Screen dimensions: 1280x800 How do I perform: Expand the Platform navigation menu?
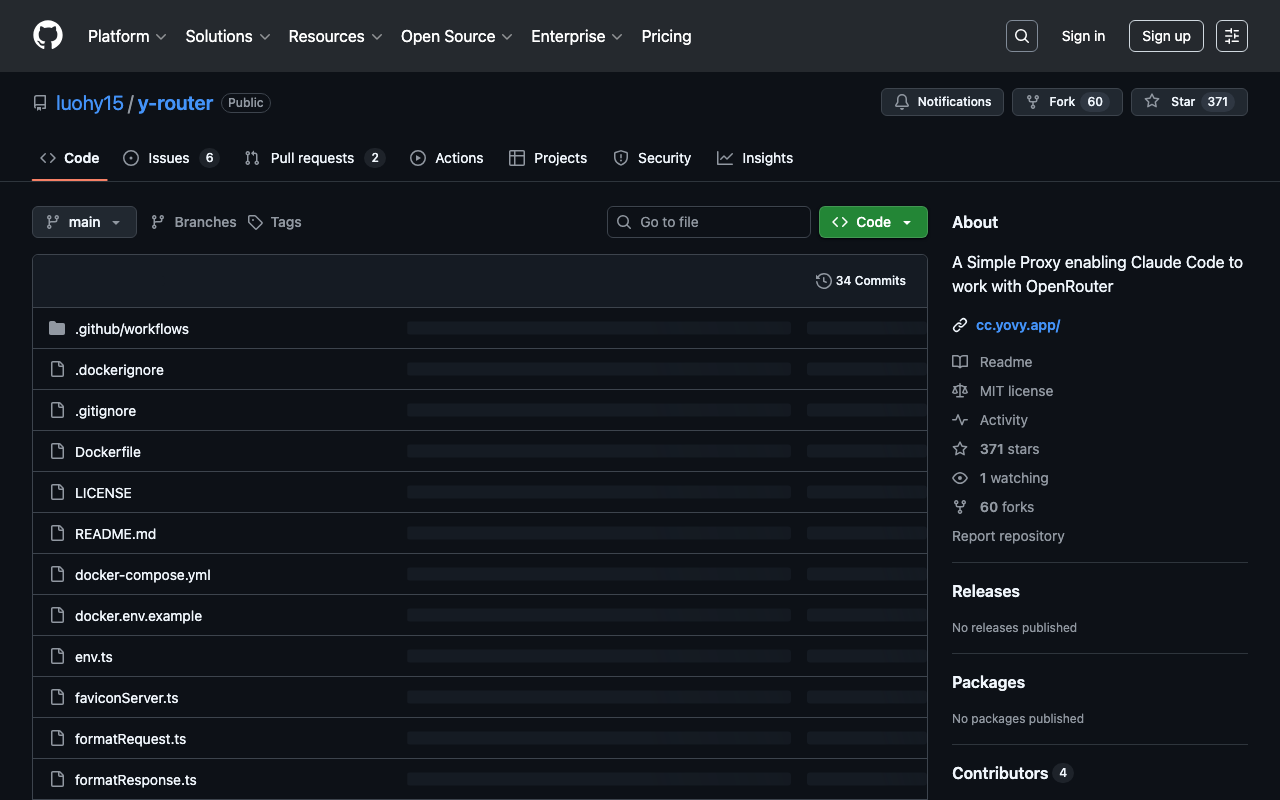[x=127, y=36]
